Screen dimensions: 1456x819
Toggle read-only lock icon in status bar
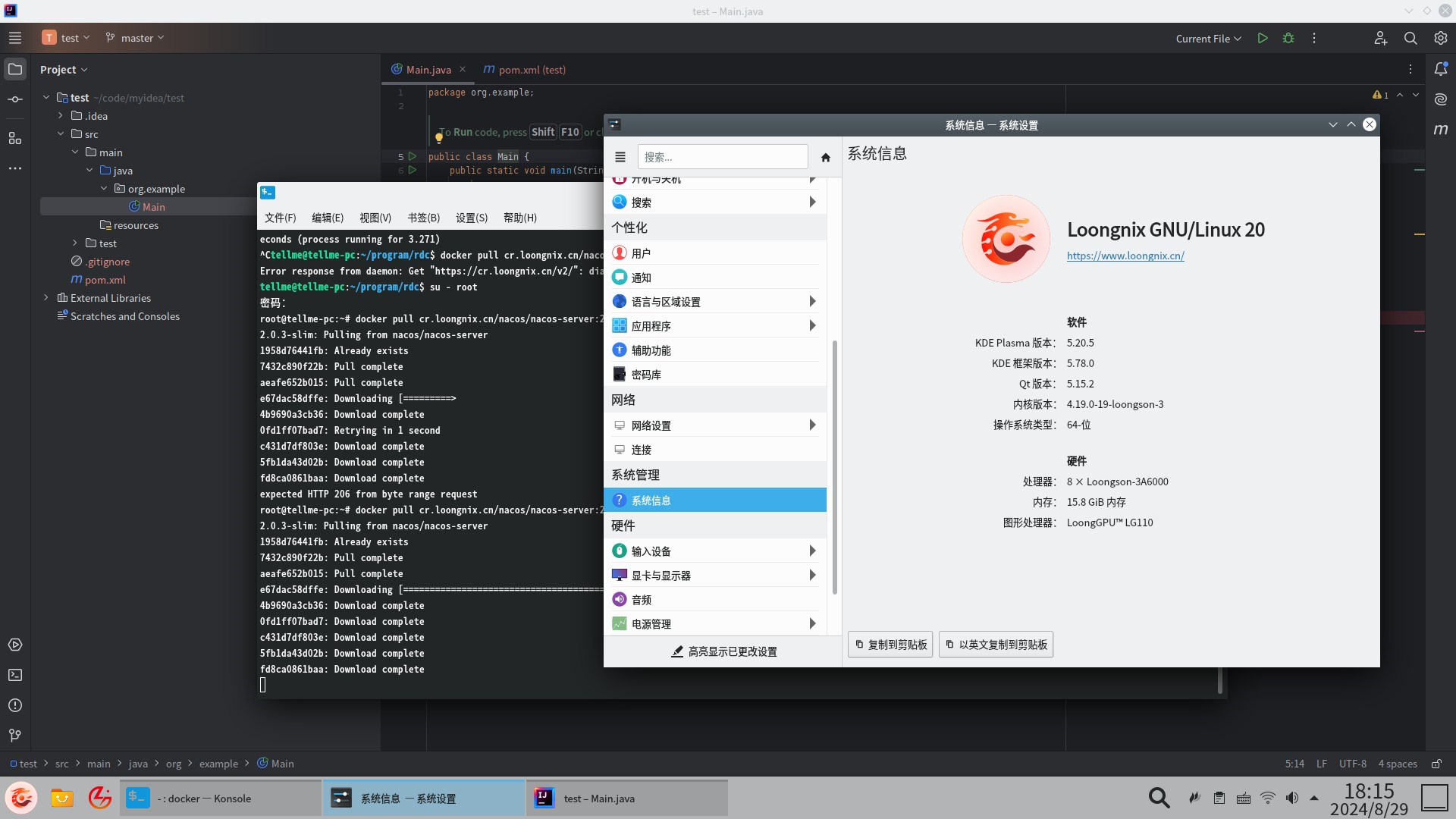tap(1436, 764)
